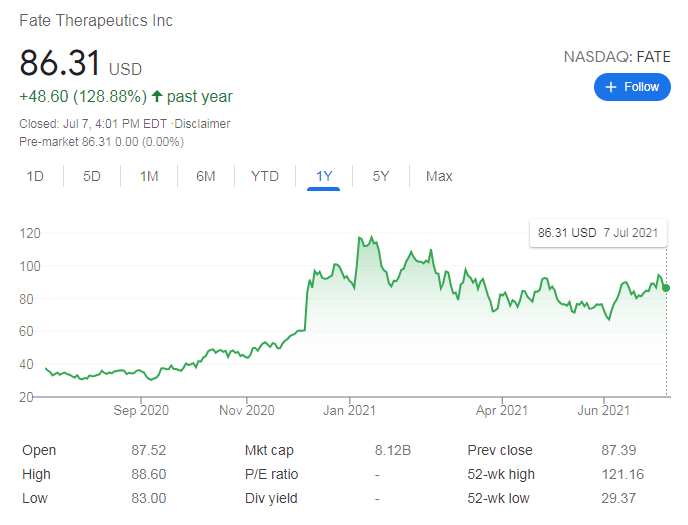Click the 120 y-axis label
The height and width of the screenshot is (525, 688).
30,233
